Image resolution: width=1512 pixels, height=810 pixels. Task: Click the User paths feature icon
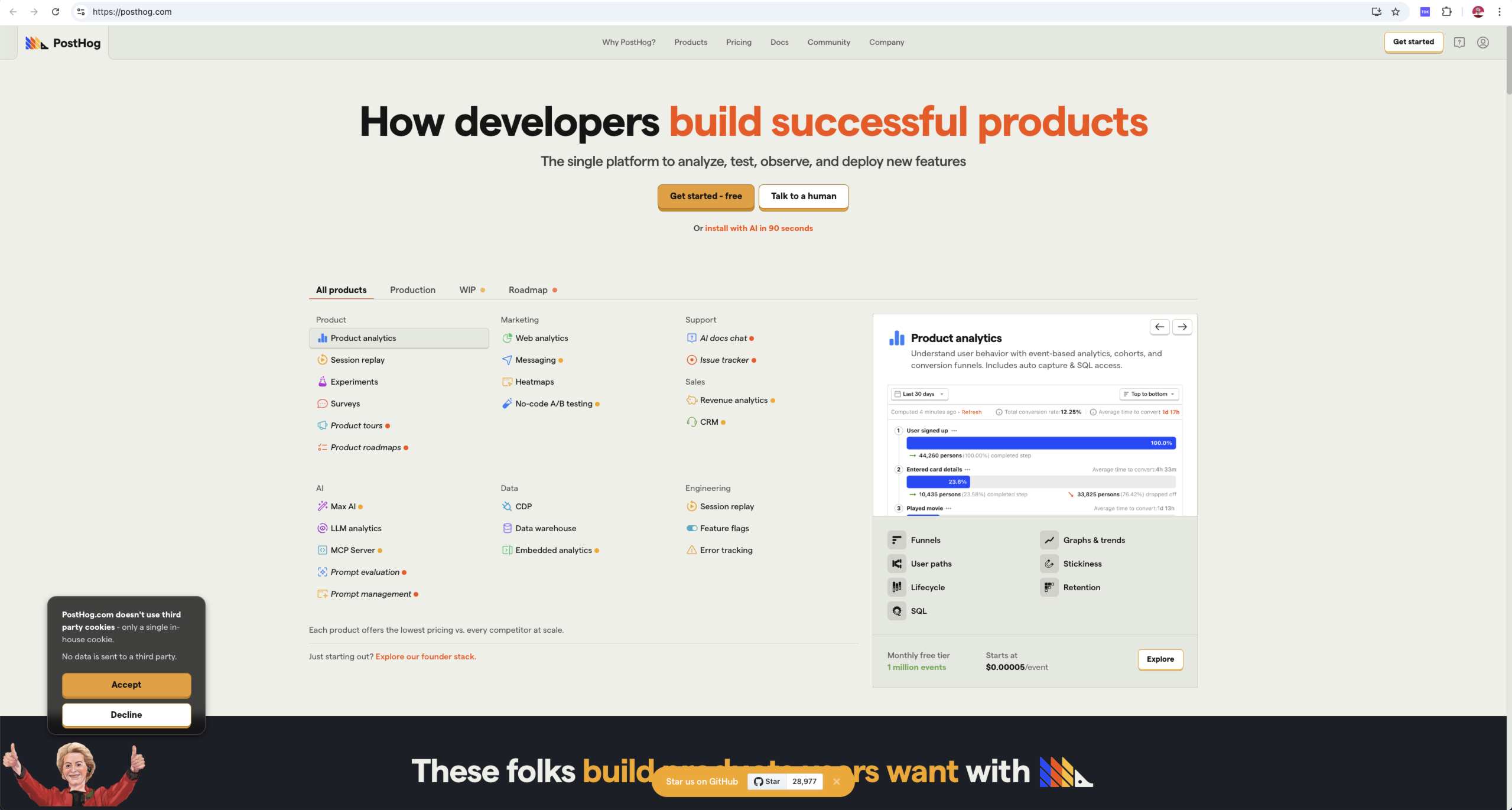click(x=896, y=564)
